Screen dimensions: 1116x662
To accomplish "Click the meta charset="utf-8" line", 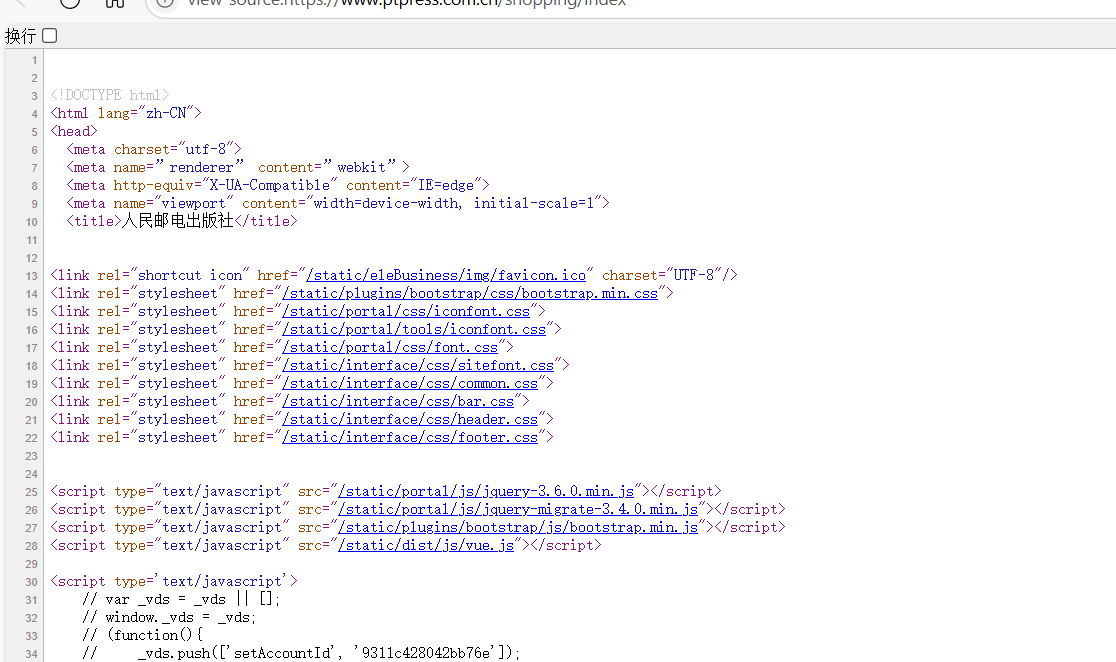I will (154, 149).
